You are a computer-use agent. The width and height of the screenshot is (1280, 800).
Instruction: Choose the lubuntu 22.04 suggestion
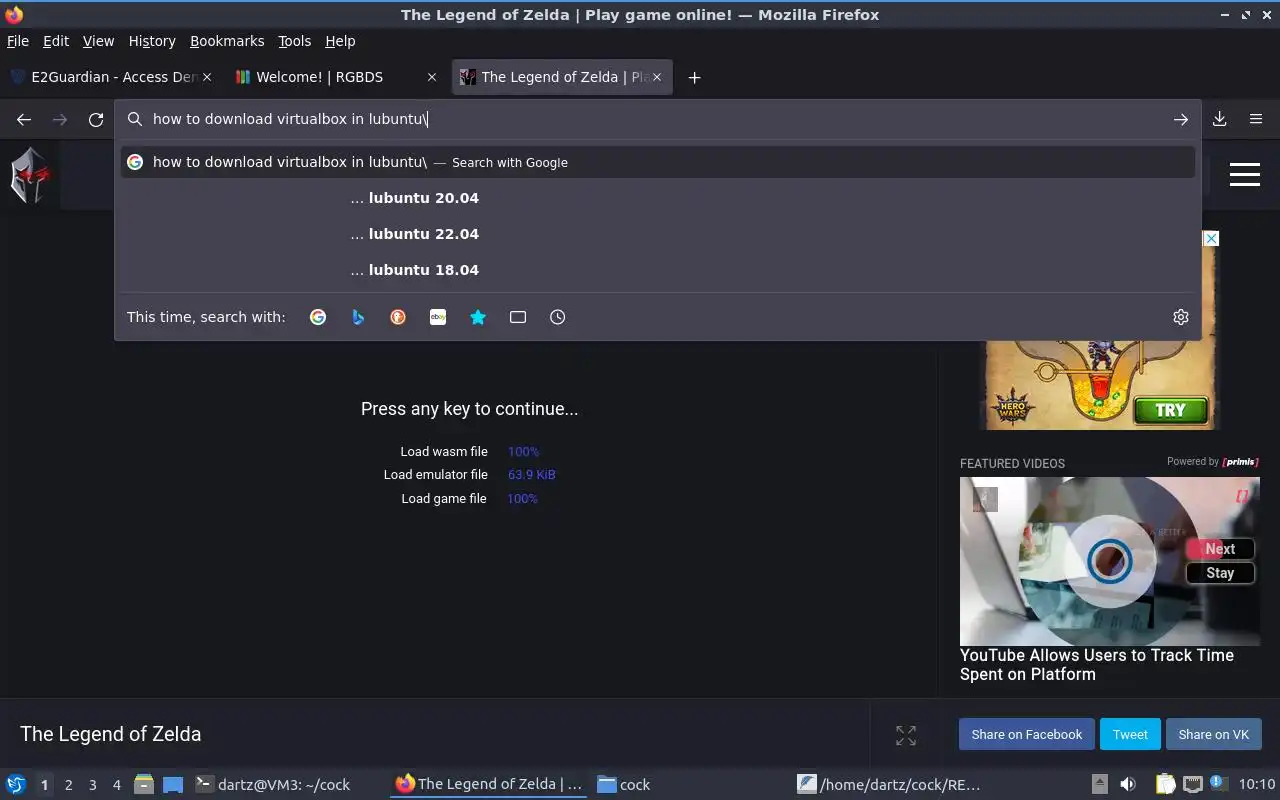[x=658, y=234]
